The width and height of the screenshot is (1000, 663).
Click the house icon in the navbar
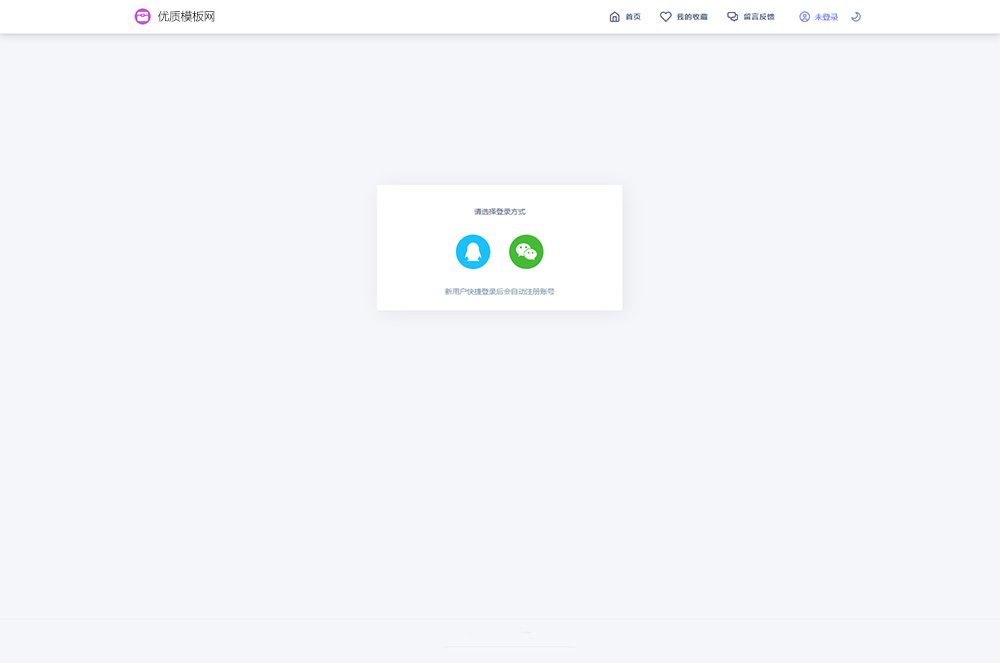click(x=615, y=17)
